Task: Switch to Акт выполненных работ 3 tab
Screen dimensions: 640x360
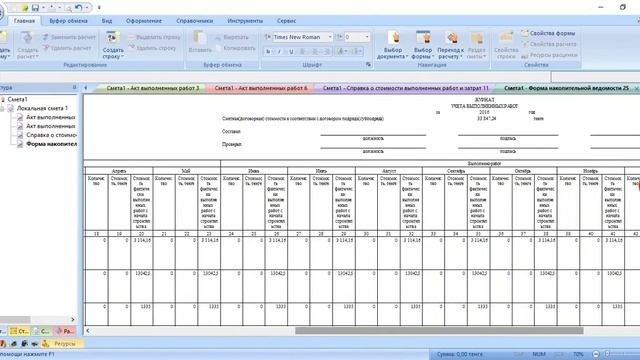Action: click(x=152, y=88)
